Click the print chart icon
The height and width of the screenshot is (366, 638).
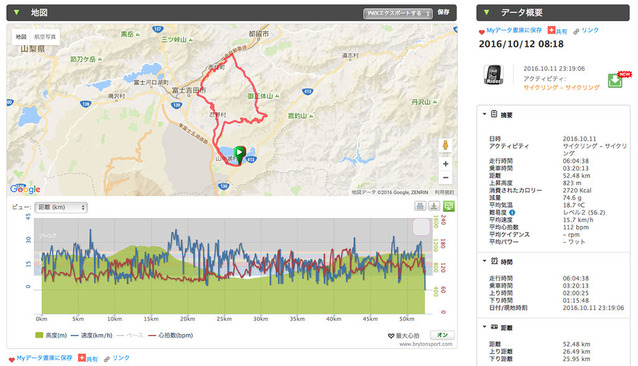click(x=420, y=206)
